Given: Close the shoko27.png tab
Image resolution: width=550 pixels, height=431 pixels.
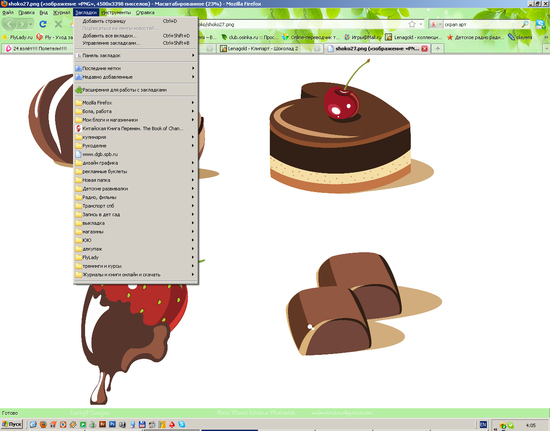Looking at the screenshot, I should coord(424,48).
